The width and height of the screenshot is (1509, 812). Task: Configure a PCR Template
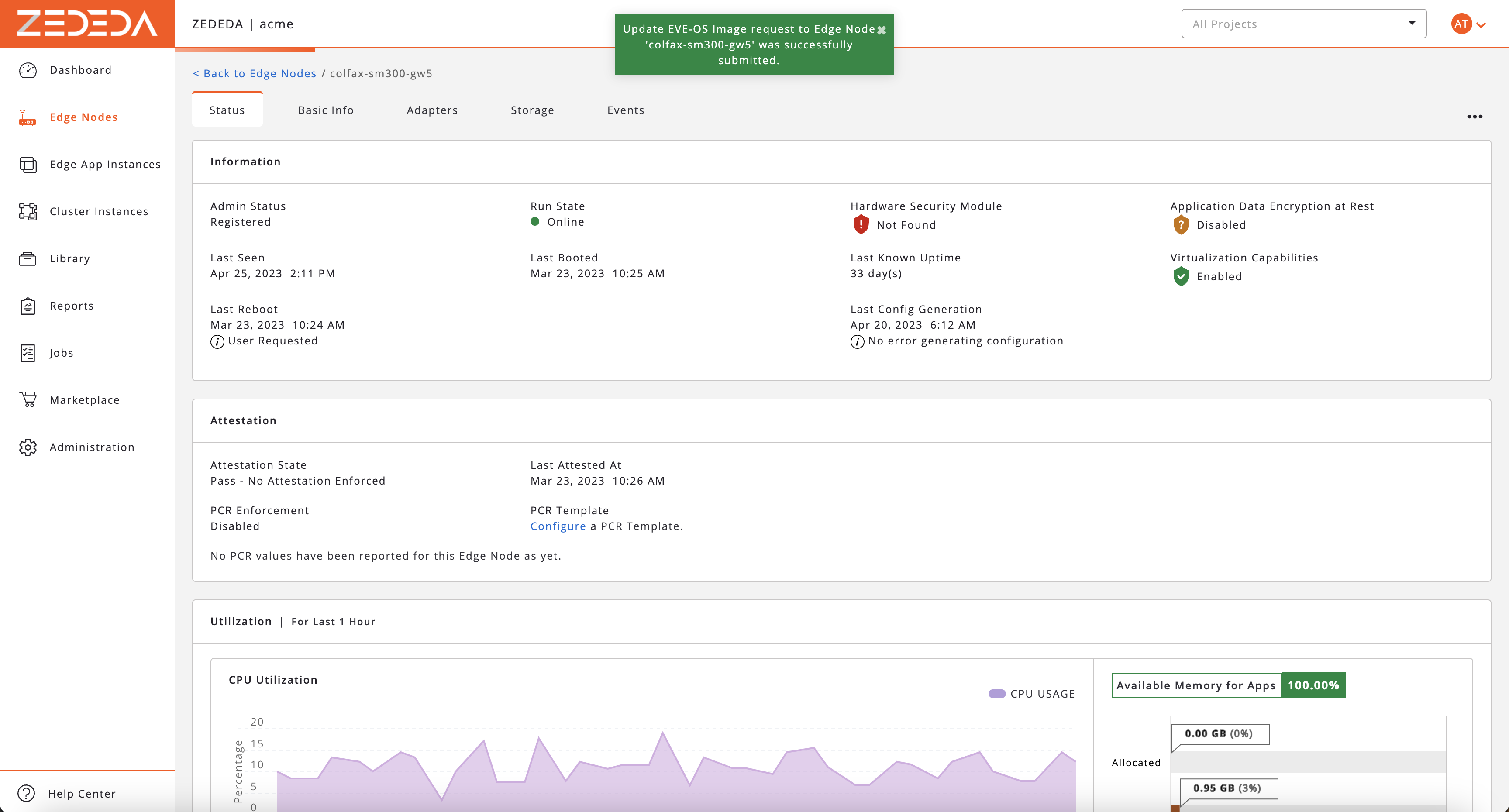pyautogui.click(x=557, y=526)
